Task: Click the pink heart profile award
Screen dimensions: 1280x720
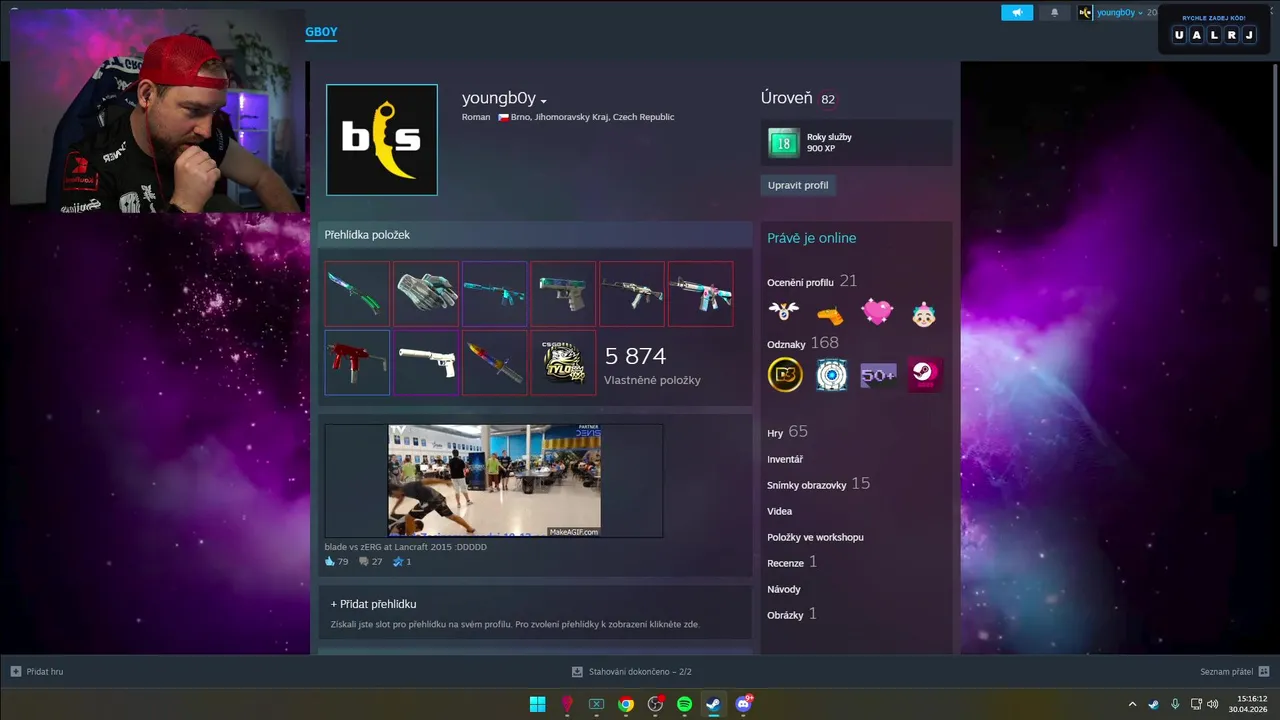Action: 877,313
